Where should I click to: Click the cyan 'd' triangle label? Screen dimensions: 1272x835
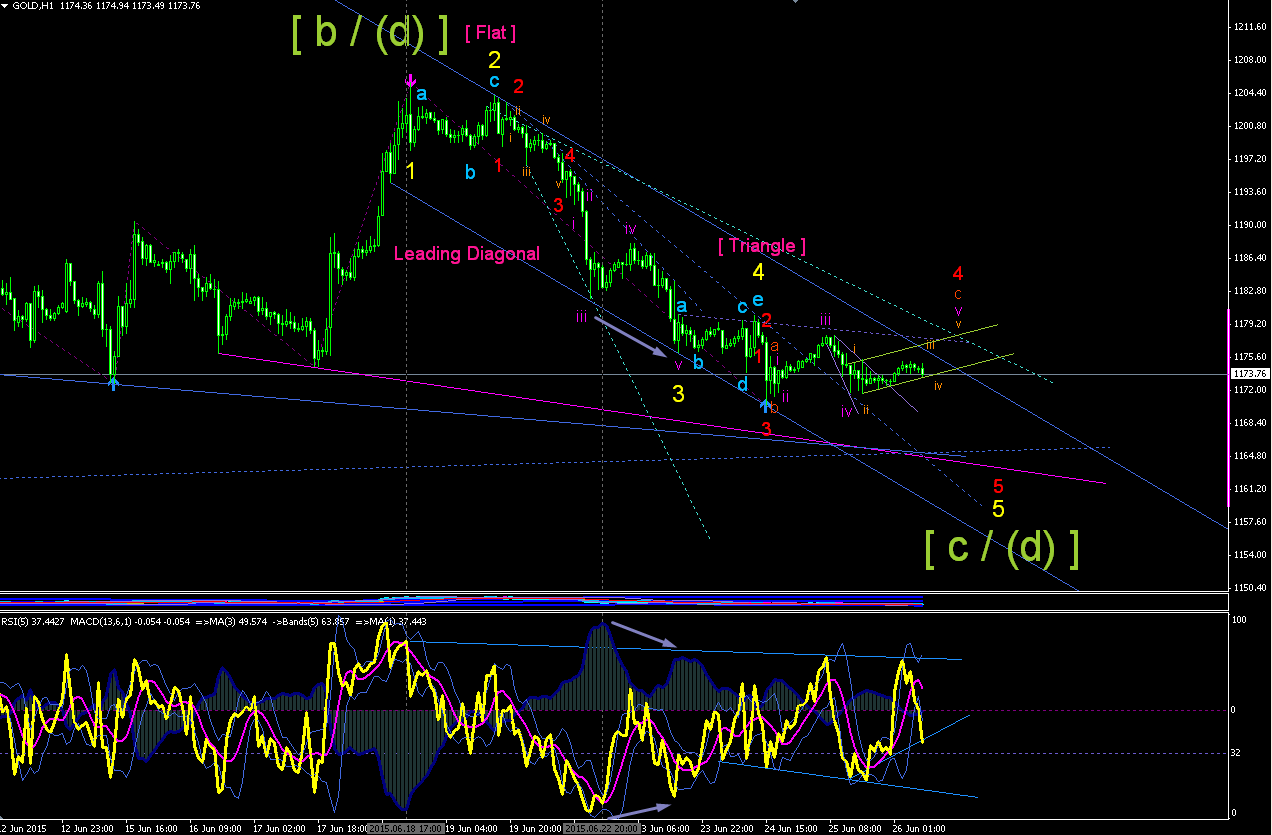point(743,384)
